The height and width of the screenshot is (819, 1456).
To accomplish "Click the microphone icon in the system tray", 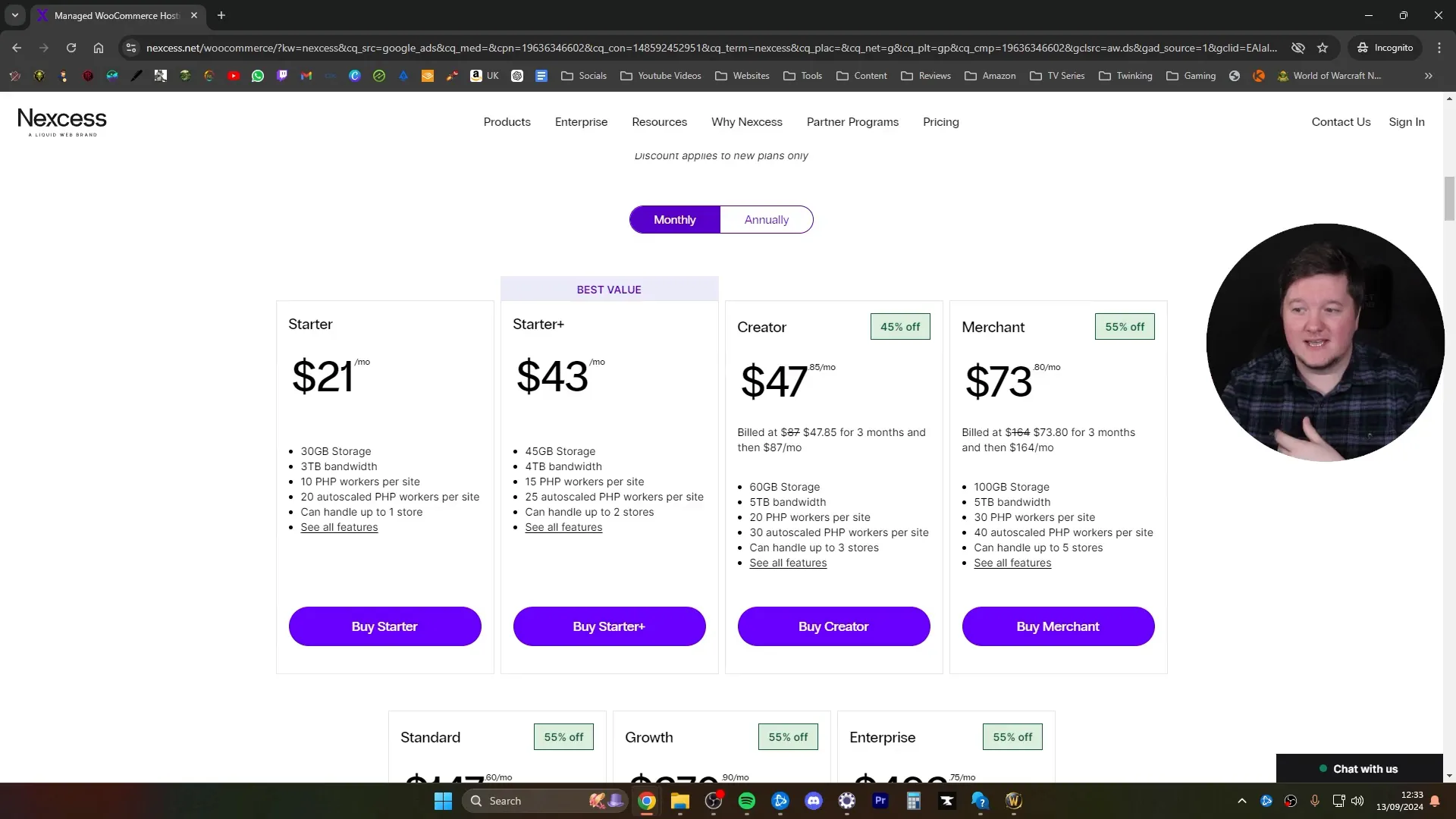I will pos(1315,801).
